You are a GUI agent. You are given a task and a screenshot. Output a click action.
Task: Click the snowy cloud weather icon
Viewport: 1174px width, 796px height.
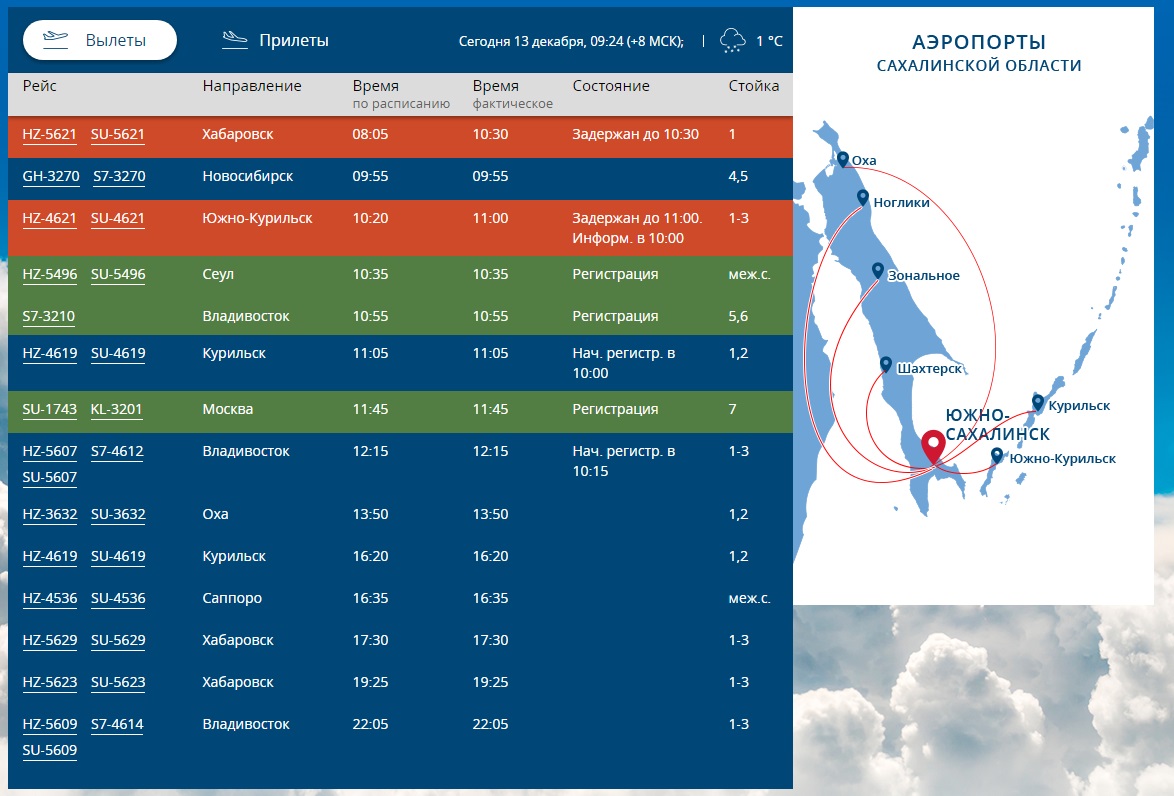(x=732, y=40)
